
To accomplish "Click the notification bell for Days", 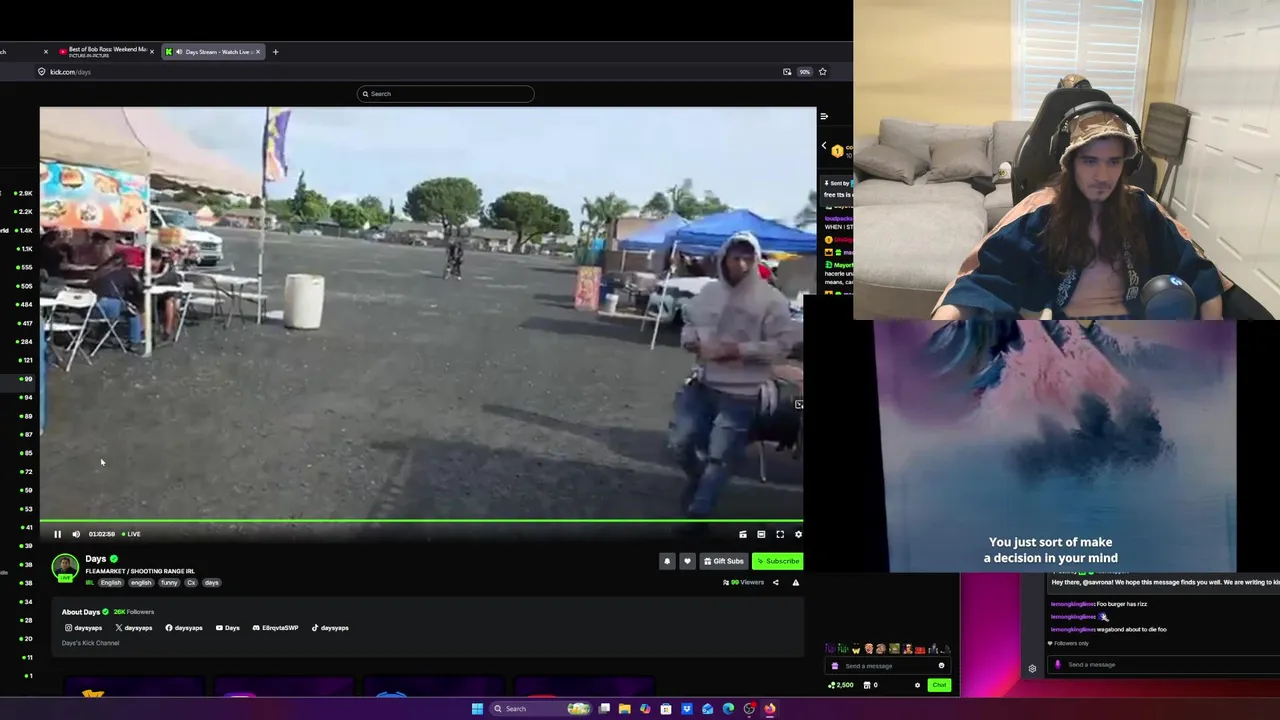I will tap(667, 561).
